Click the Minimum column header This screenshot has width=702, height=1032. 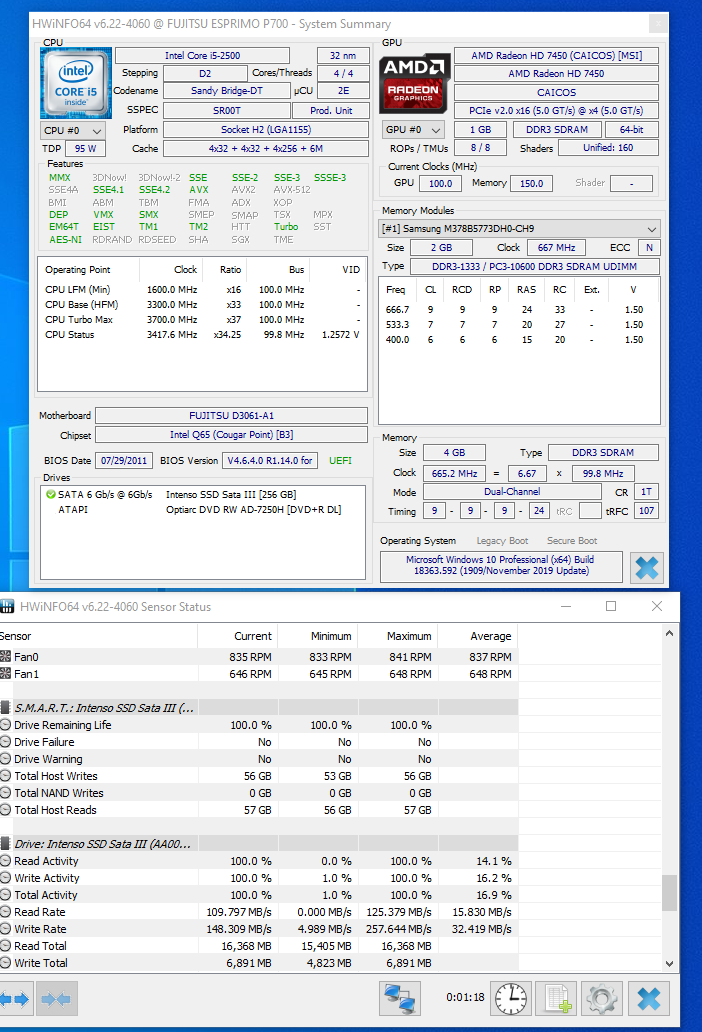[x=318, y=636]
